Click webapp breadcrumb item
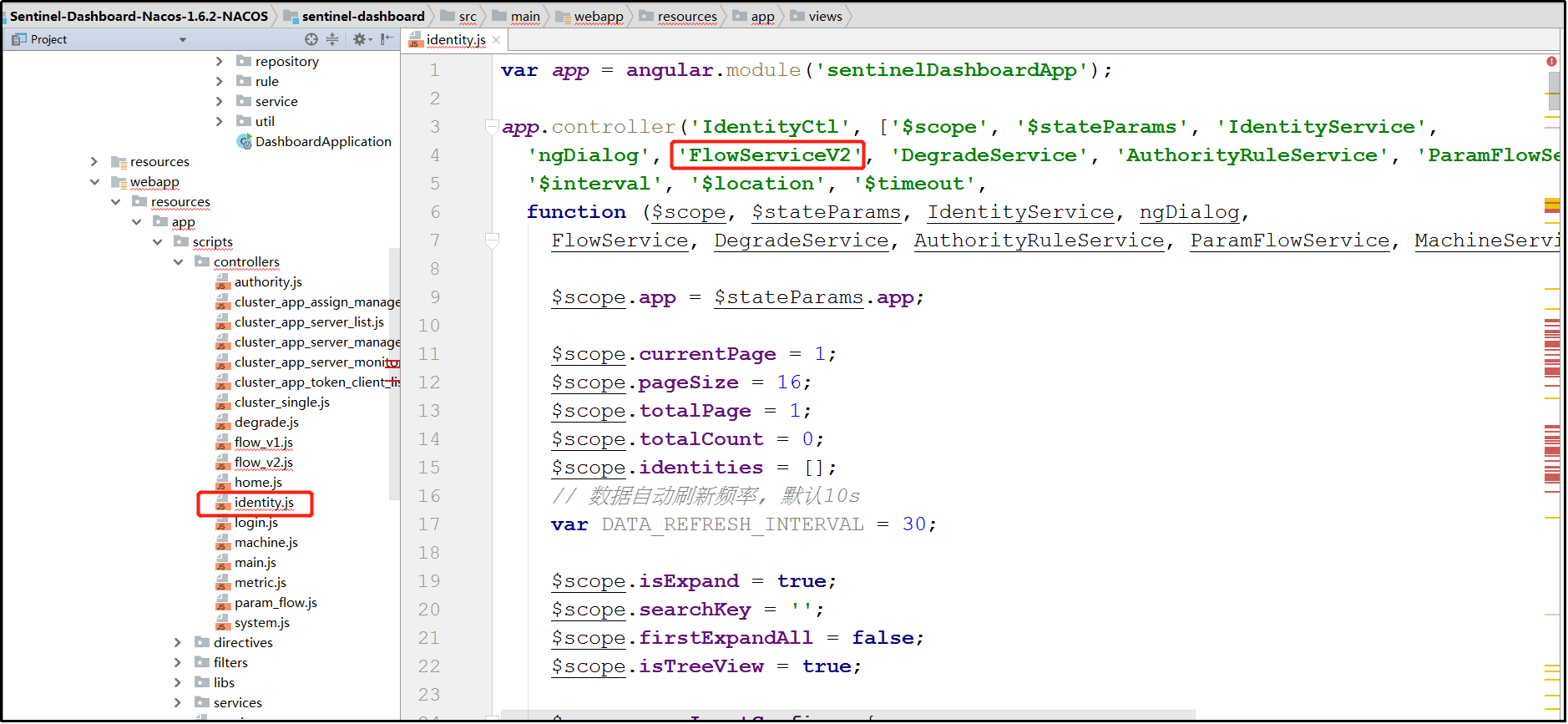1568x724 pixels. point(589,16)
